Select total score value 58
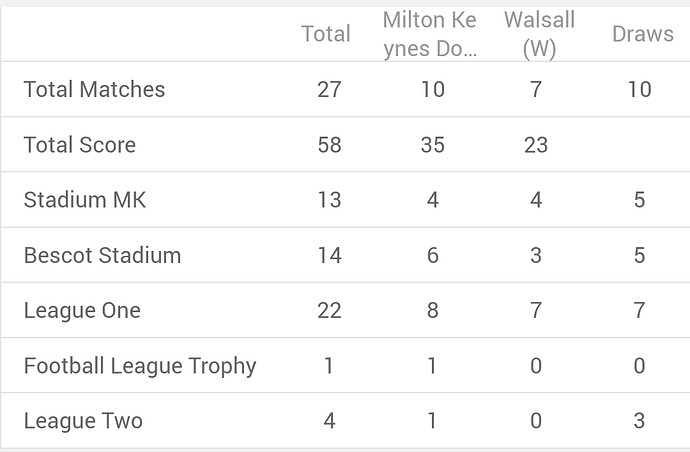This screenshot has width=690, height=452. 328,145
